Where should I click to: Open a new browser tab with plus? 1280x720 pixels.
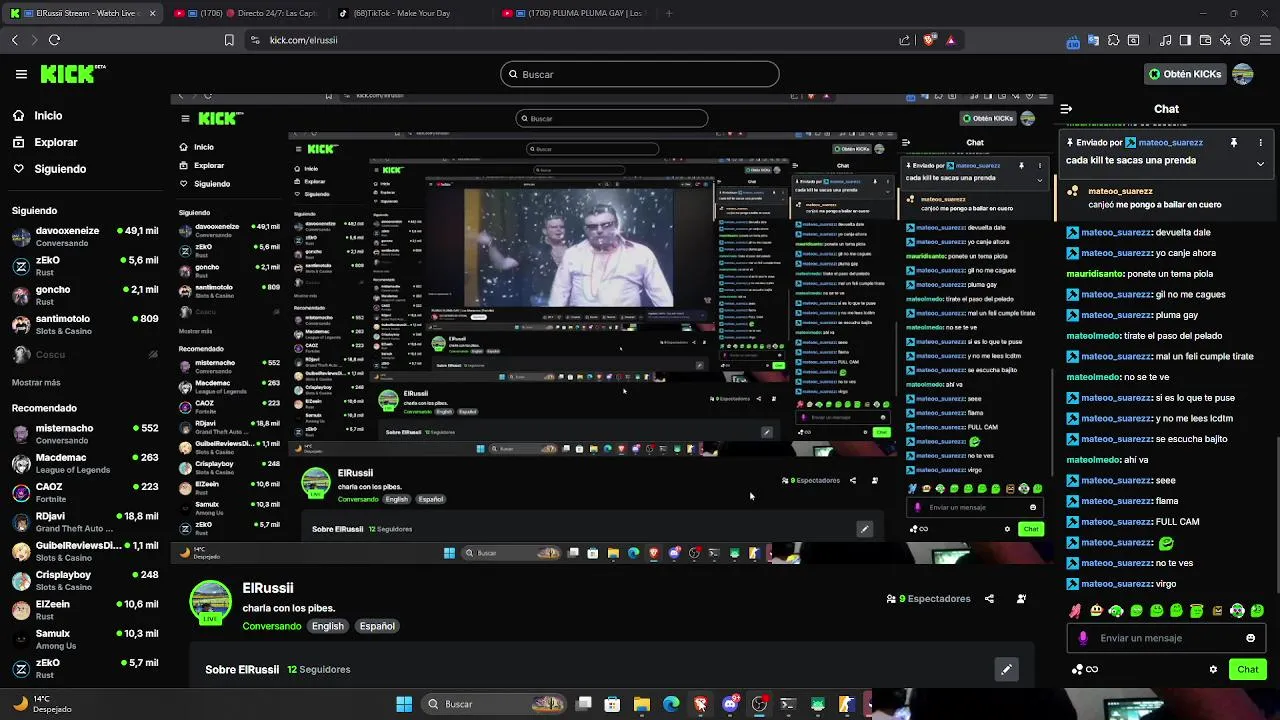point(669,13)
